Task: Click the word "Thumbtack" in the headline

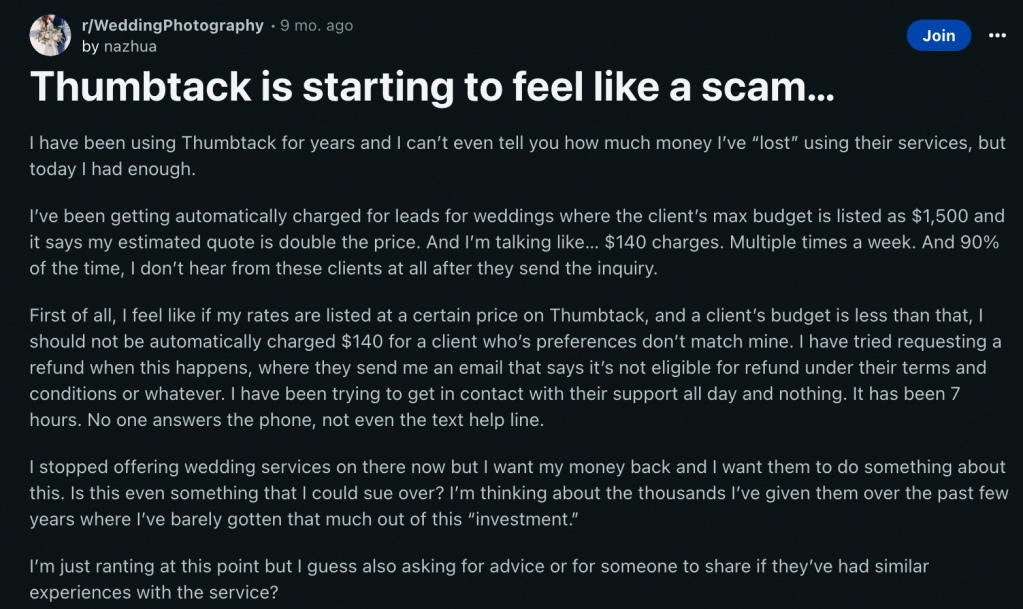Action: (x=141, y=88)
